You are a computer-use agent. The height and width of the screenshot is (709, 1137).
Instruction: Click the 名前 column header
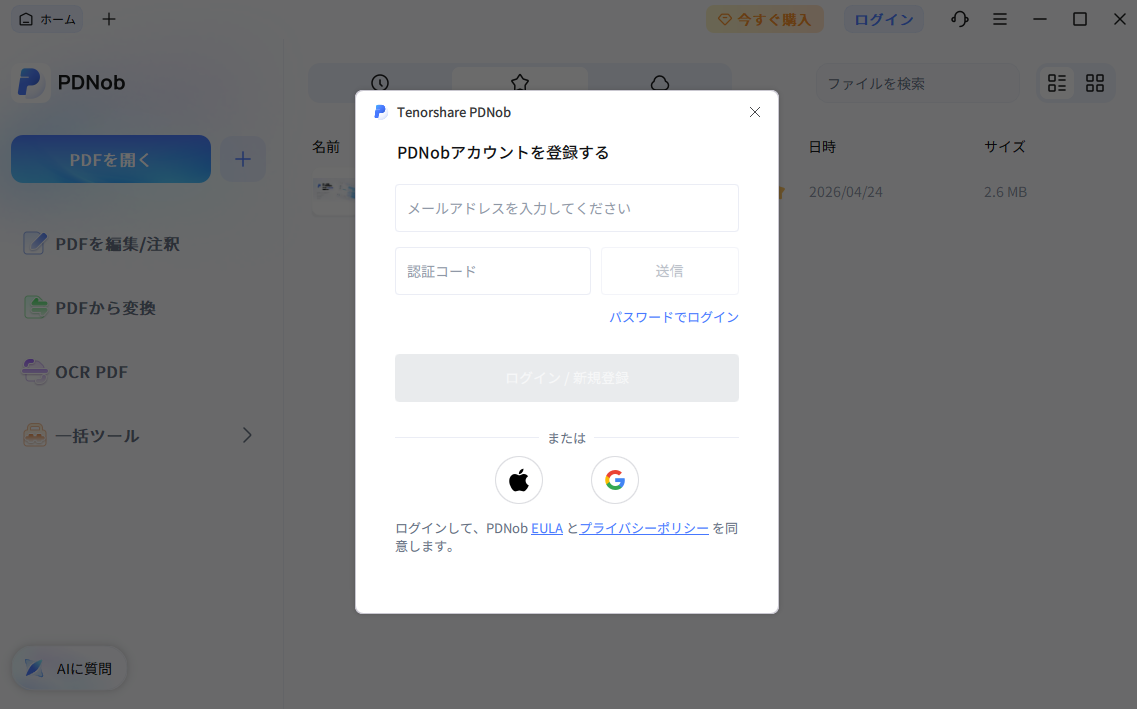(x=326, y=147)
